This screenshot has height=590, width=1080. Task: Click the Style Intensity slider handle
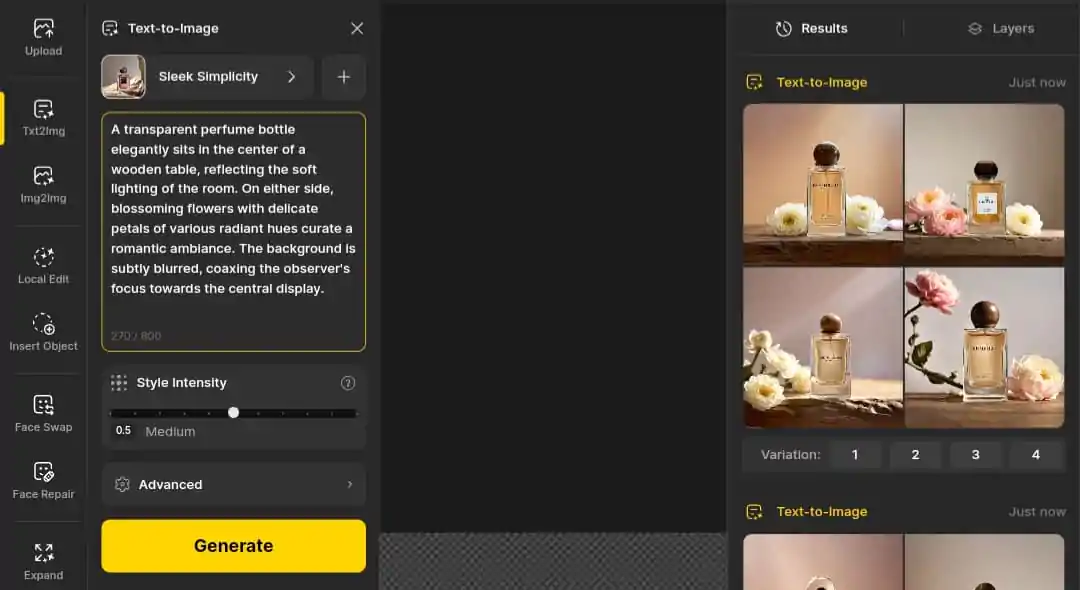(233, 412)
